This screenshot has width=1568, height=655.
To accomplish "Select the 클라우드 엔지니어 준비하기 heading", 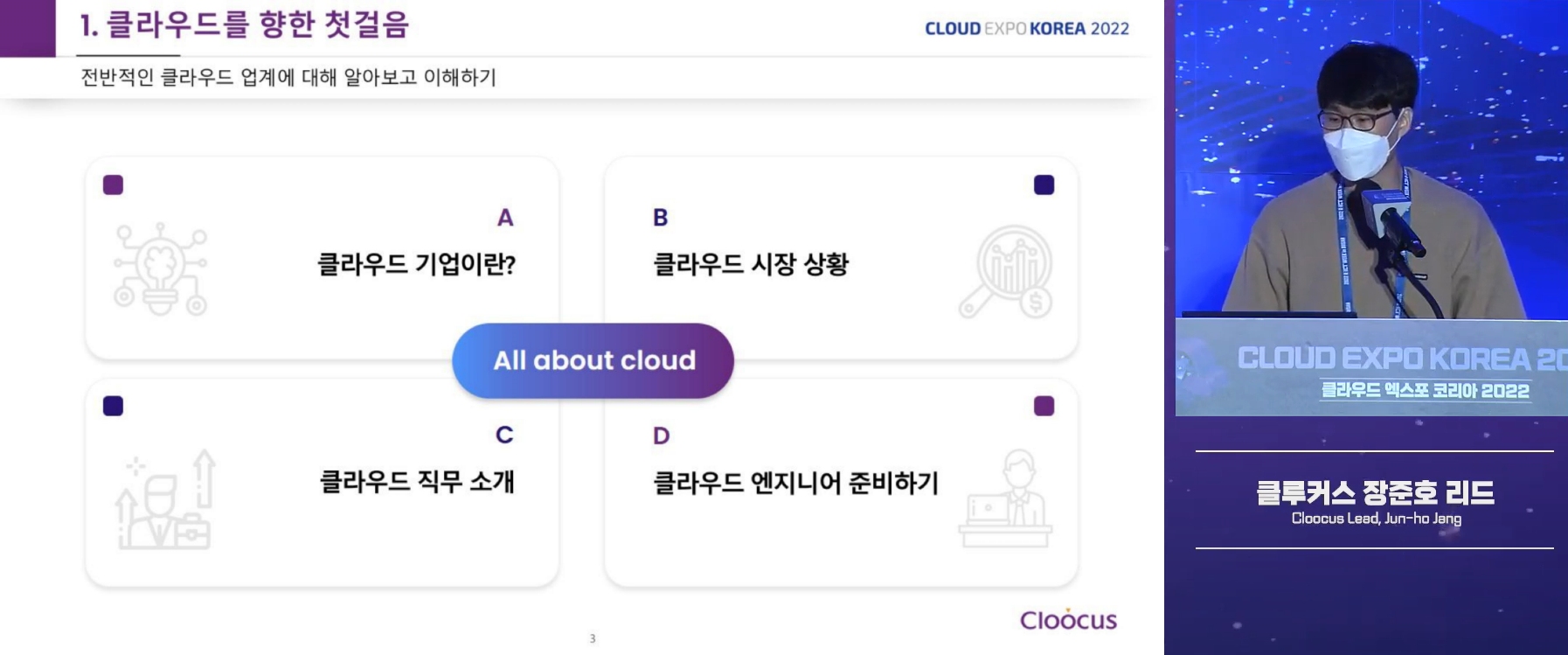I will 795,483.
